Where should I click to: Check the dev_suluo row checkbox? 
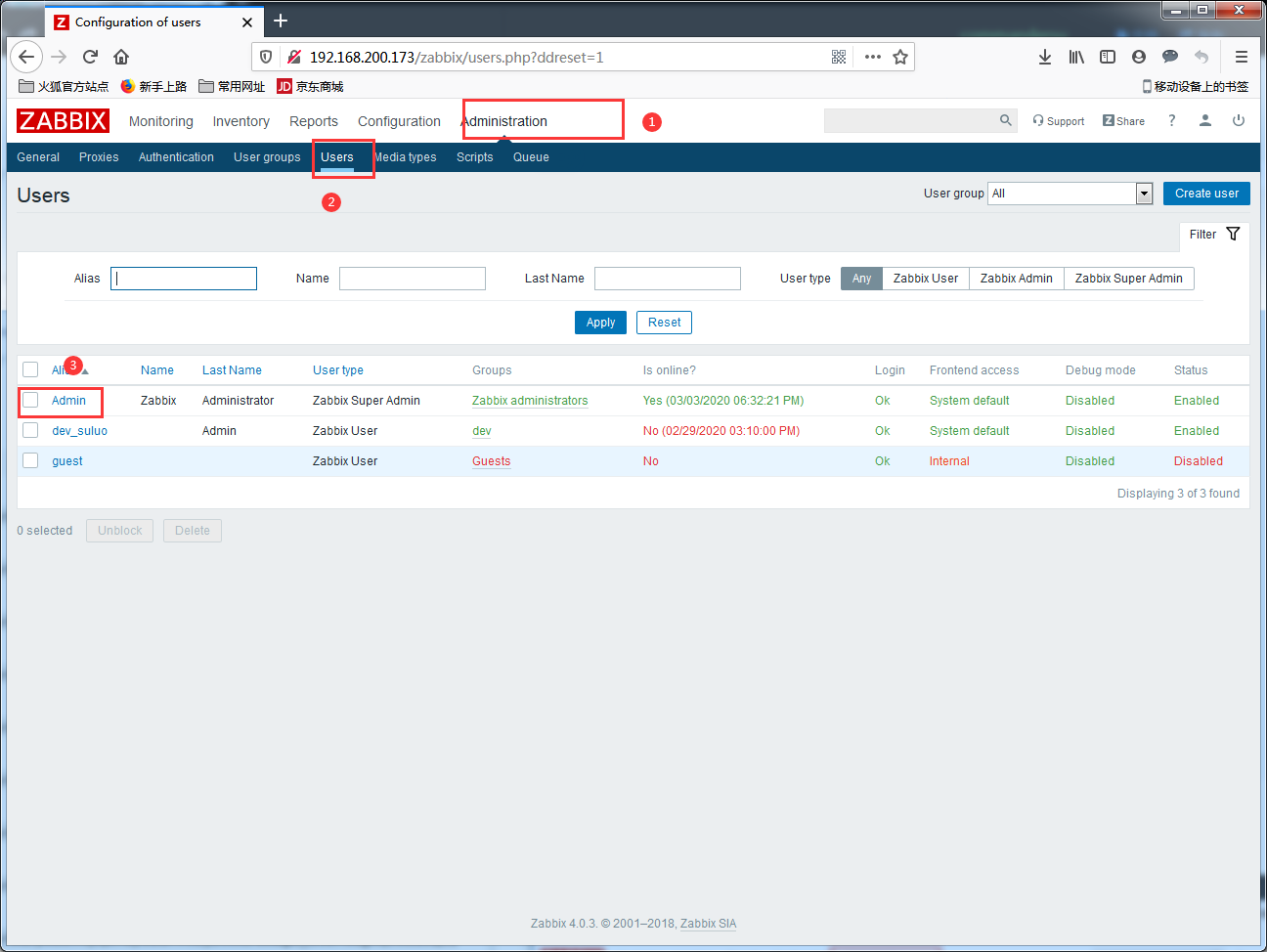pos(30,430)
